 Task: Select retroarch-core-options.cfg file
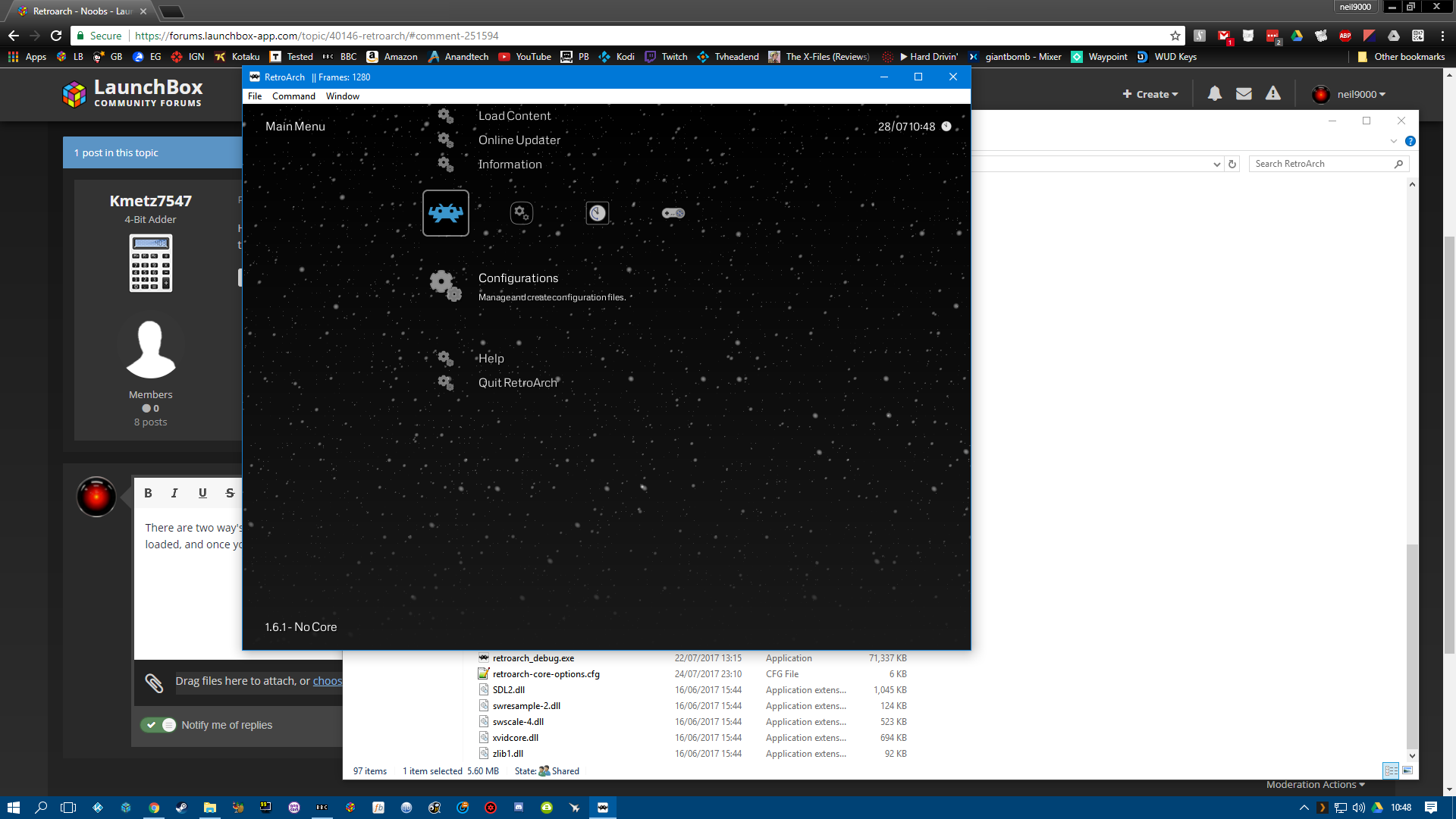tap(546, 674)
